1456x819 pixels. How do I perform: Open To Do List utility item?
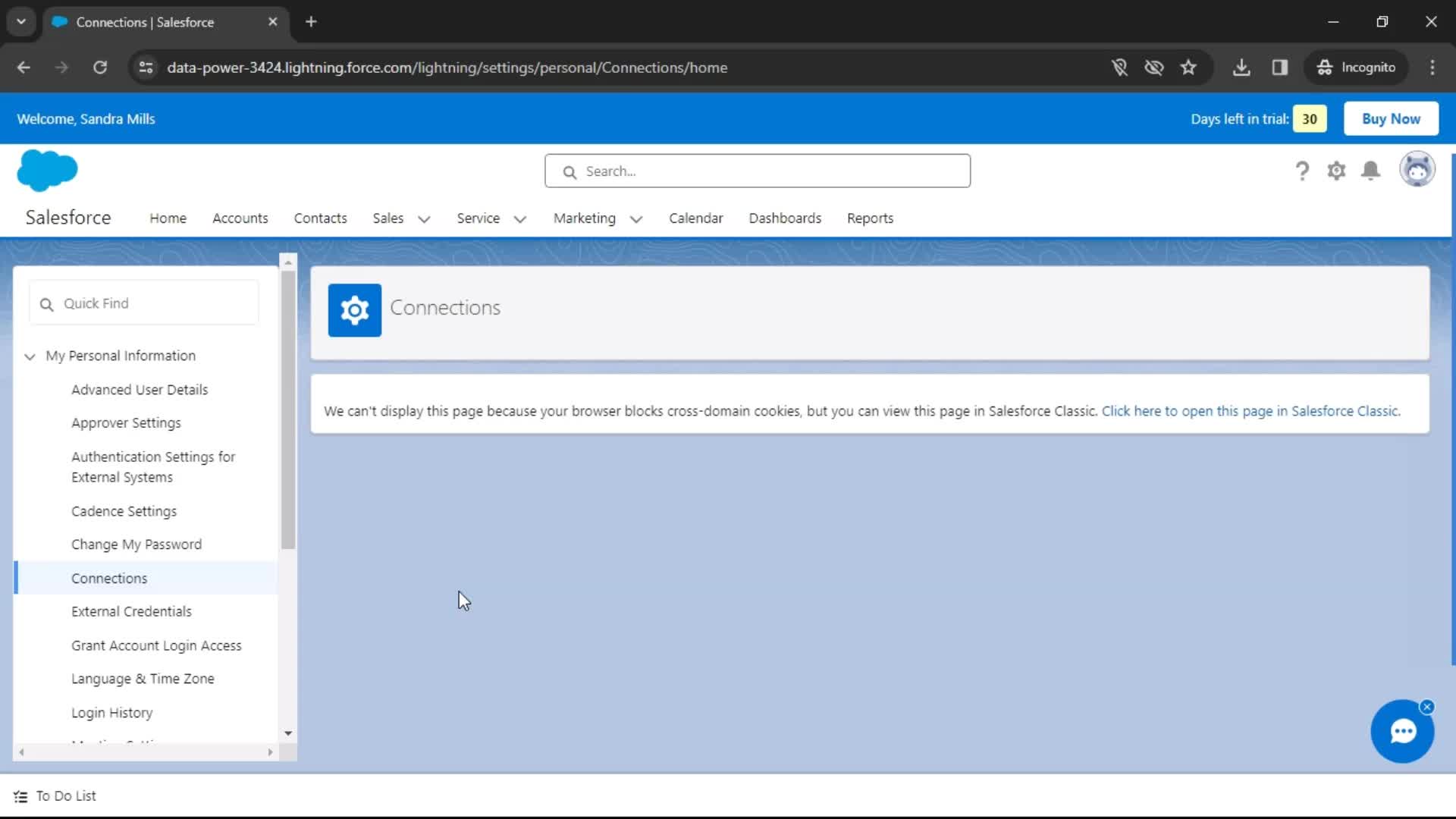pyautogui.click(x=55, y=796)
